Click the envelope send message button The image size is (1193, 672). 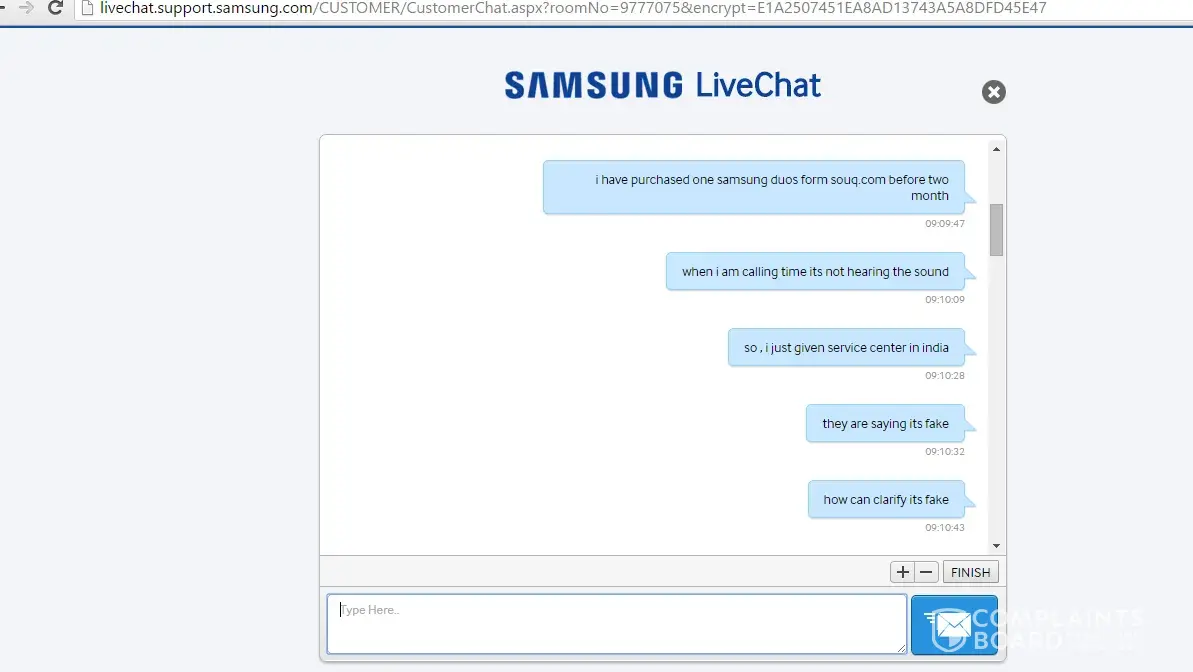tap(953, 625)
